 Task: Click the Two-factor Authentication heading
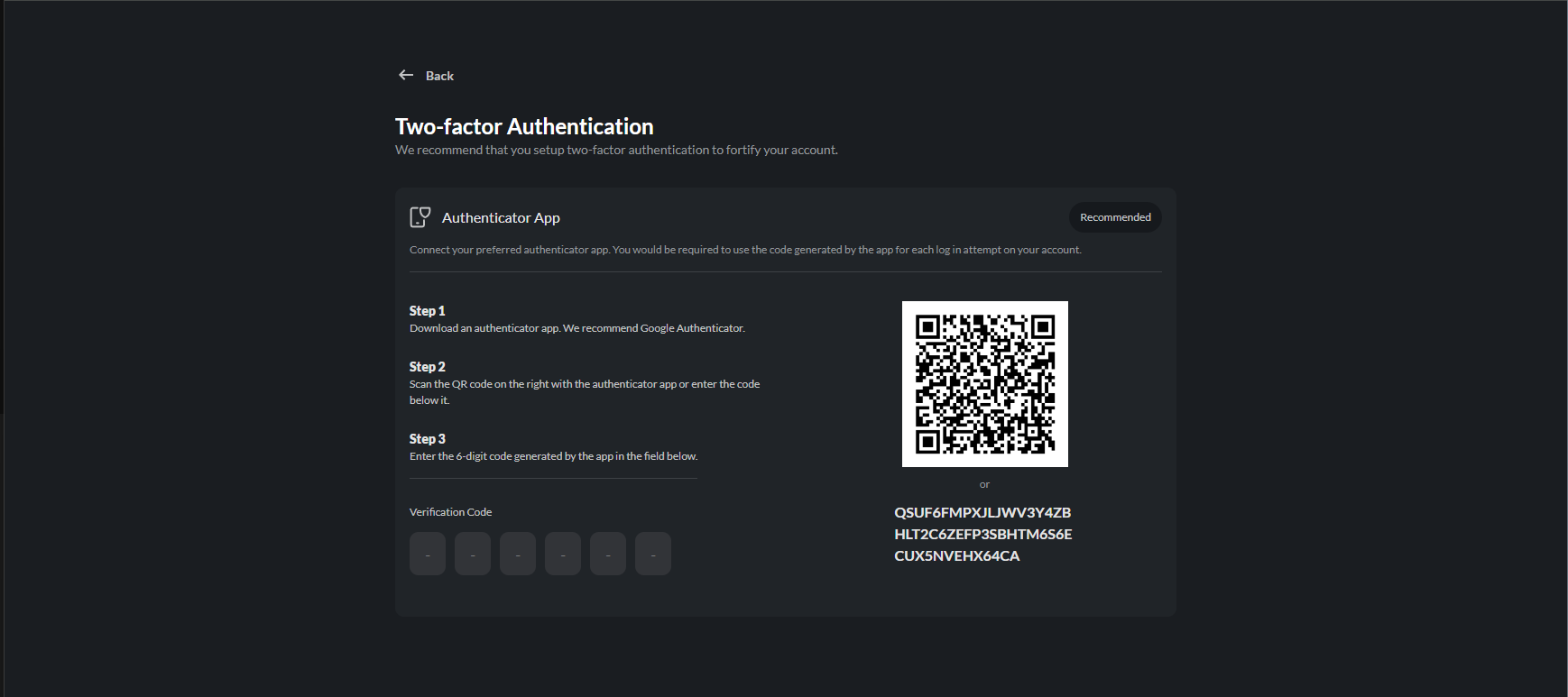point(524,126)
